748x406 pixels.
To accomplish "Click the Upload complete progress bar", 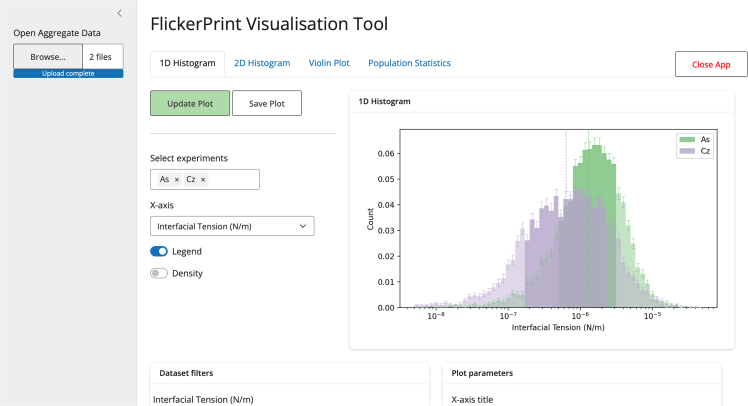I will pos(68,73).
